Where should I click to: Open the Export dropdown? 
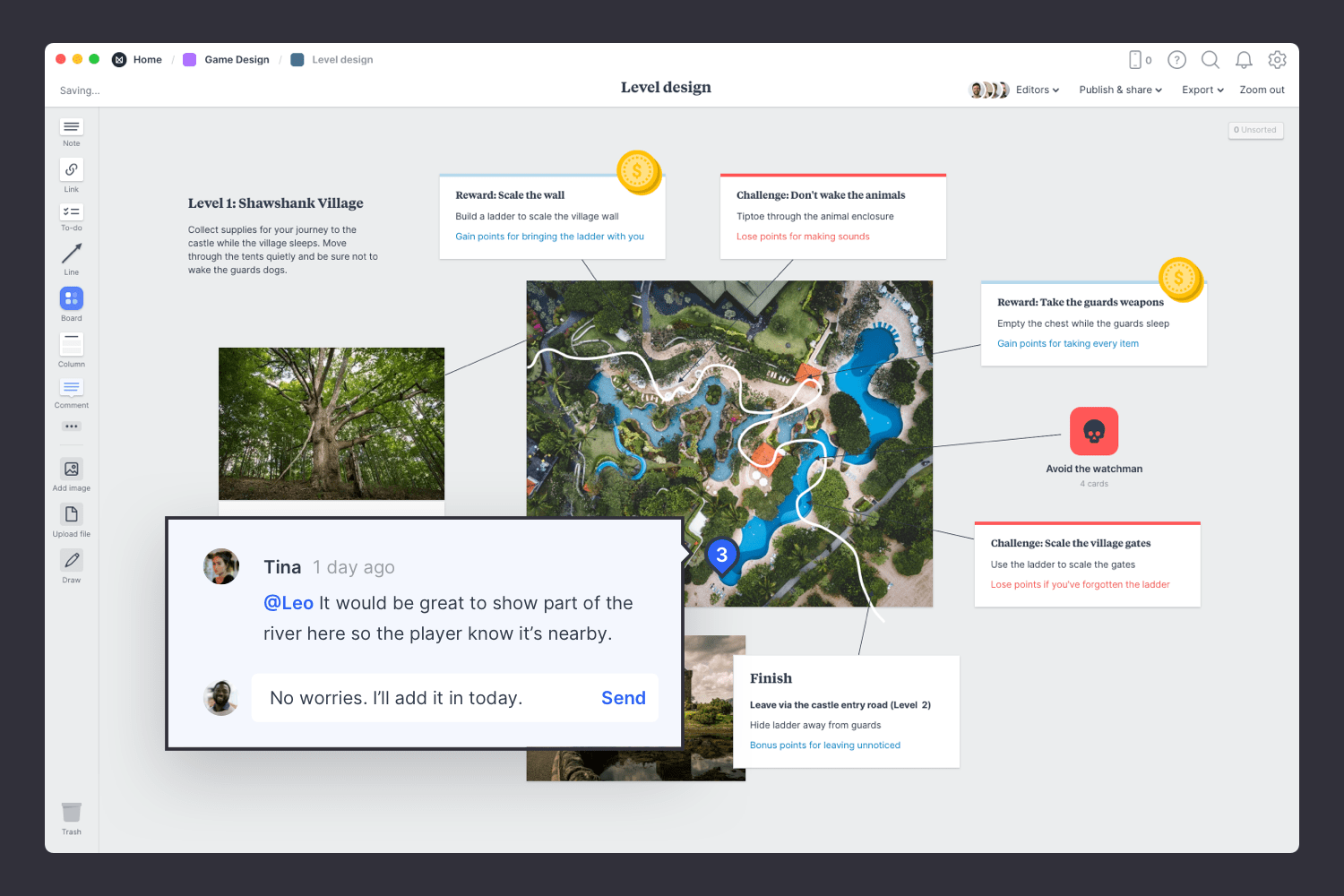point(1202,90)
